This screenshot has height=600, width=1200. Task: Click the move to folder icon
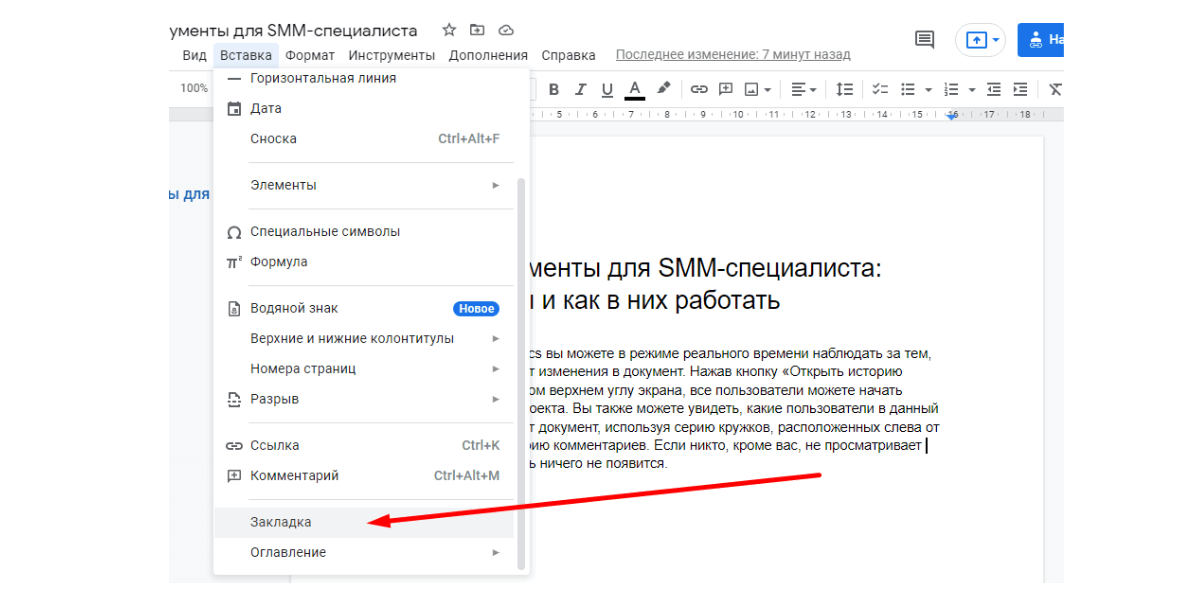[x=477, y=30]
